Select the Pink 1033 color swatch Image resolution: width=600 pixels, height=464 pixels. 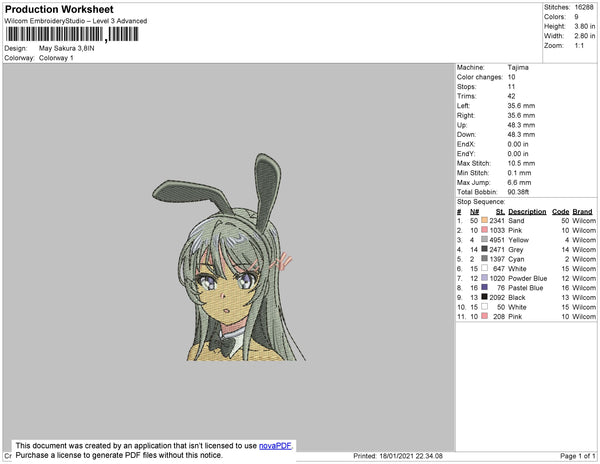(484, 230)
